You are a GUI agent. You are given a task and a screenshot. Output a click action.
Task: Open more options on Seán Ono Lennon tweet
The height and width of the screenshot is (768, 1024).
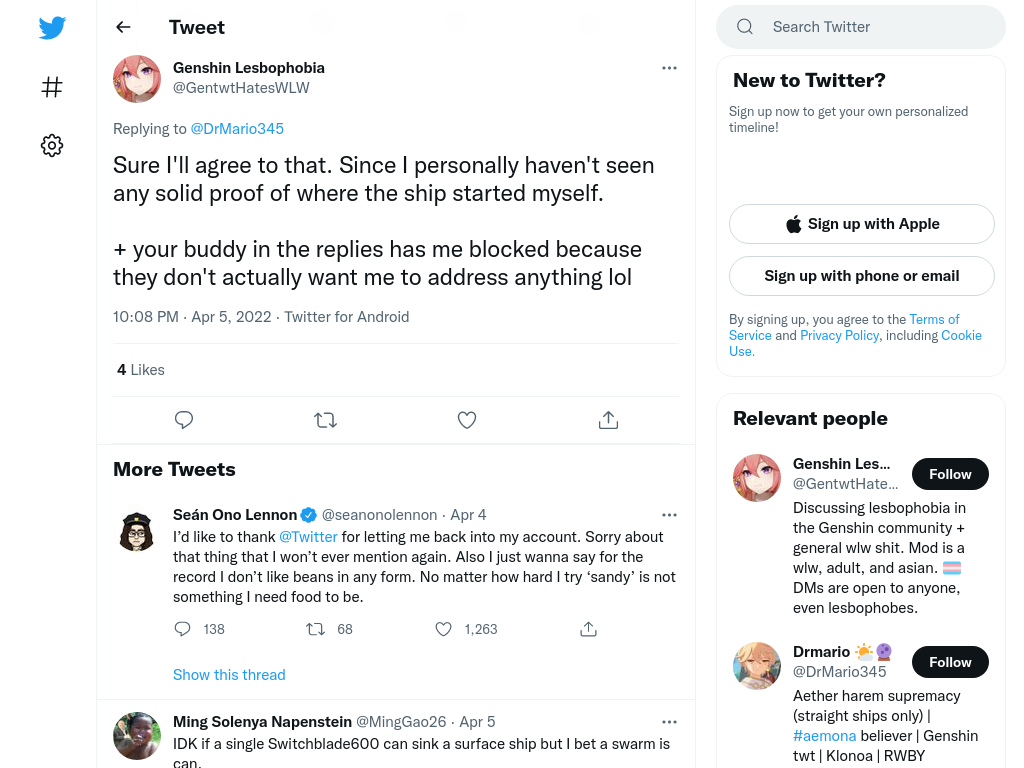pyautogui.click(x=669, y=515)
